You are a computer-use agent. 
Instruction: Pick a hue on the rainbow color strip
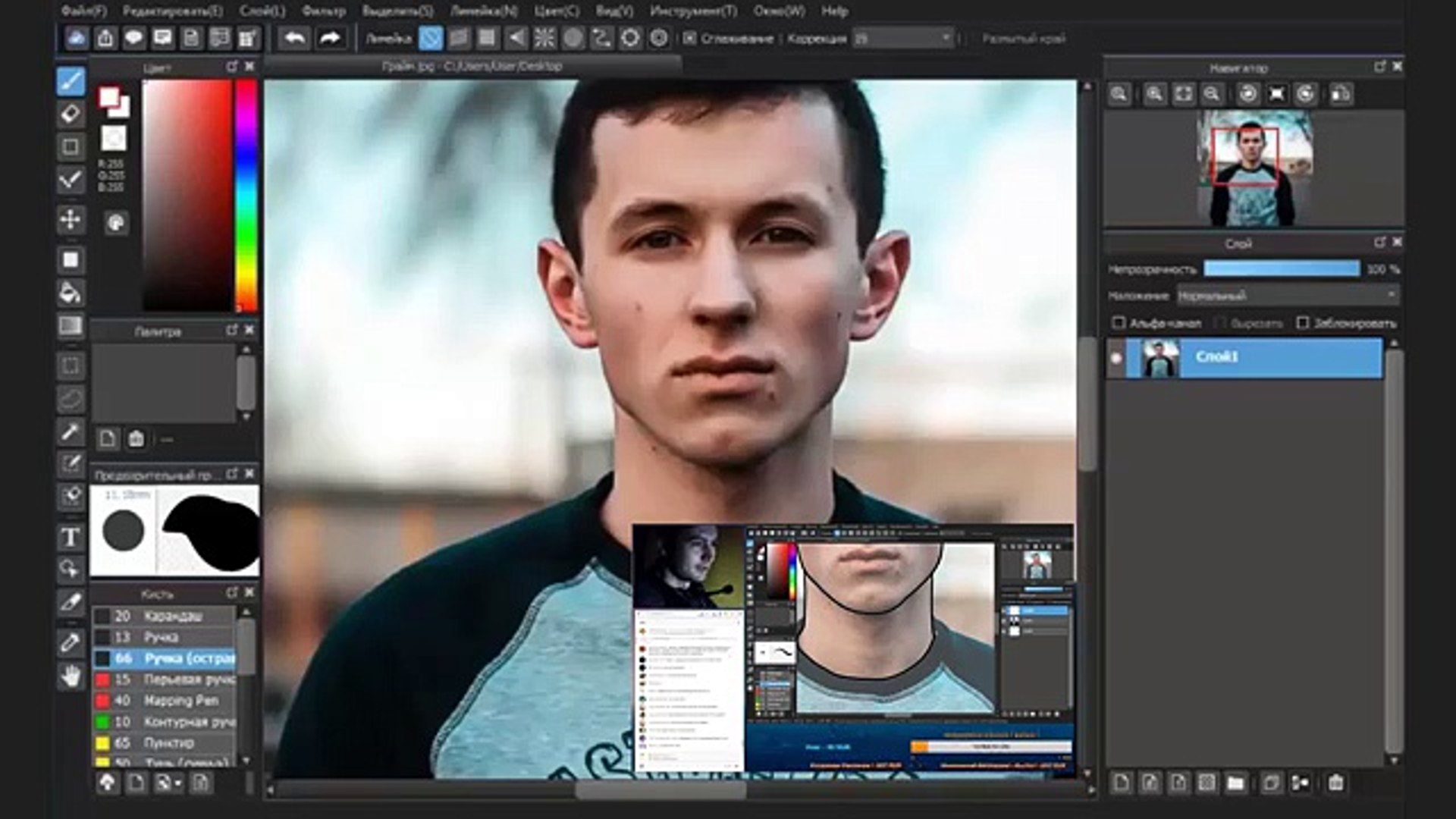[246, 196]
